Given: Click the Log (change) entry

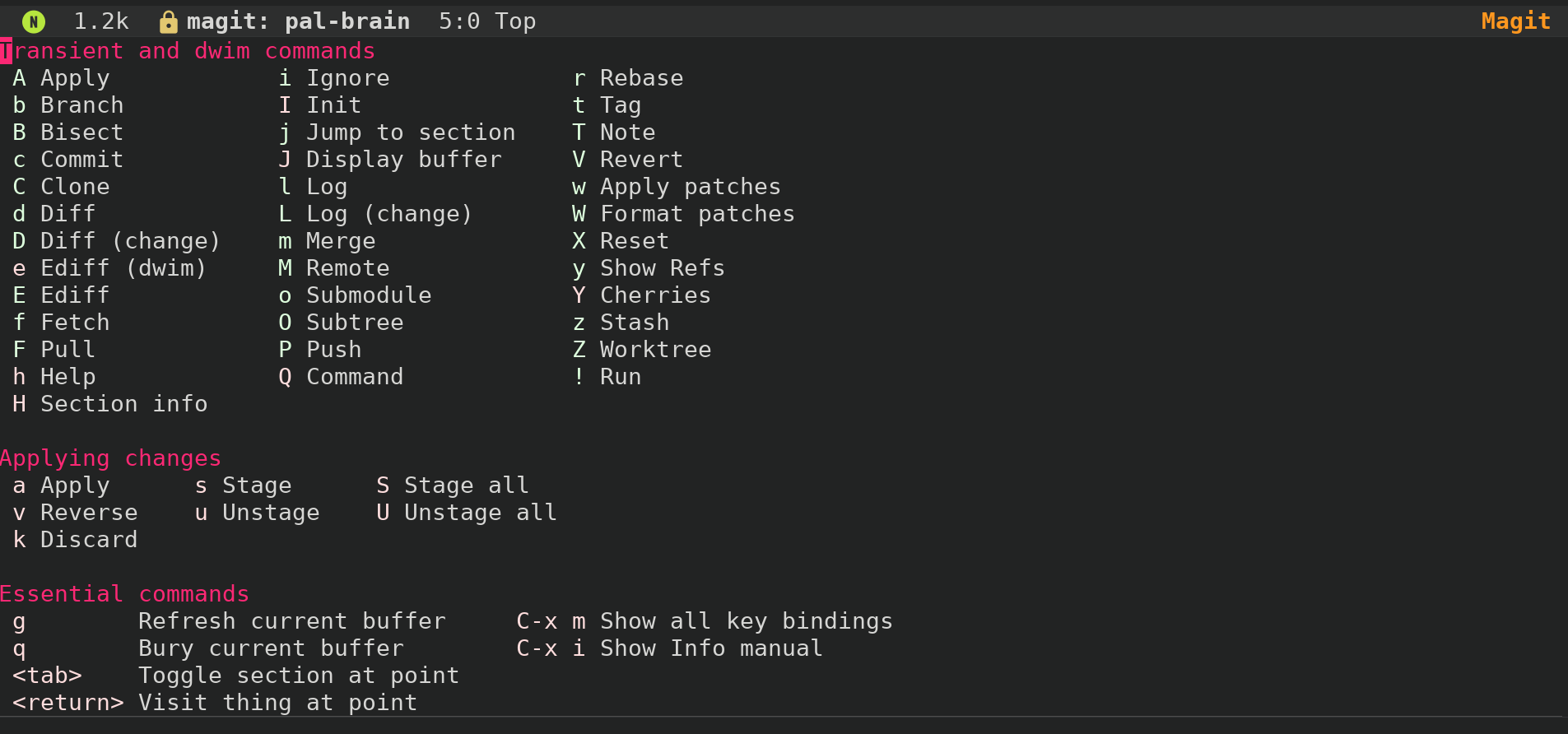Looking at the screenshot, I should click(375, 214).
